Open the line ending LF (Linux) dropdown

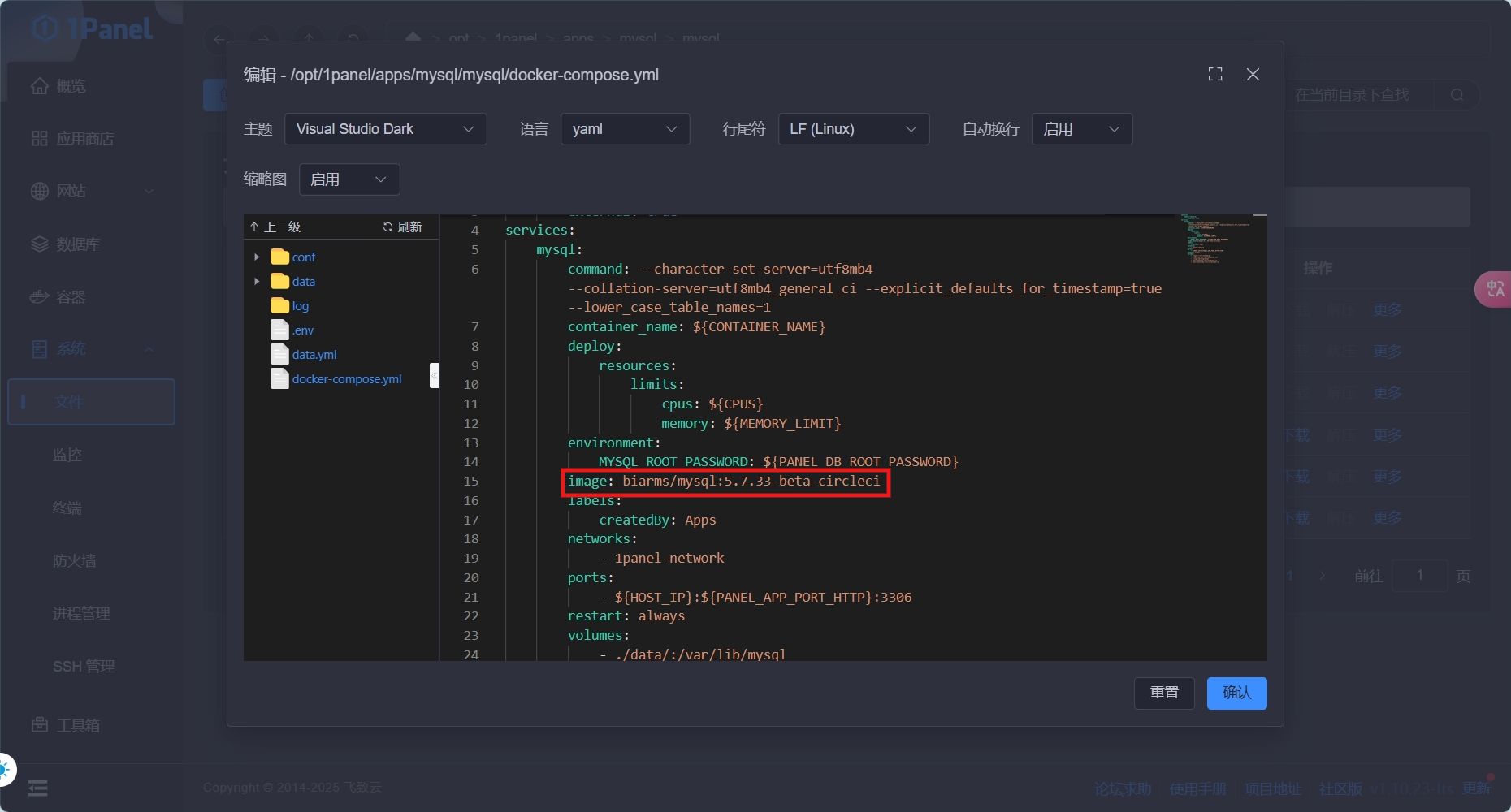pyautogui.click(x=853, y=129)
